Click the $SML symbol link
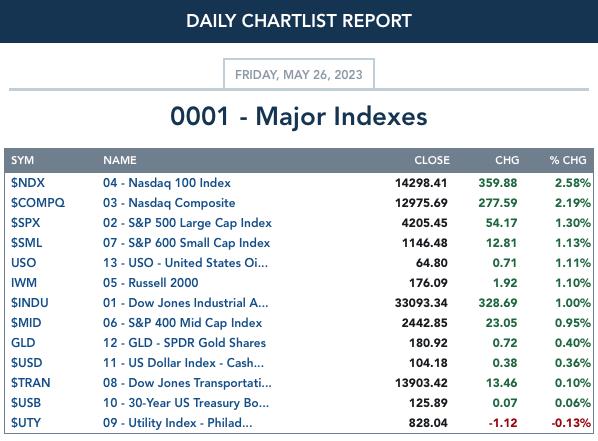Screen dimensions: 598x441 pyautogui.click(x=26, y=243)
